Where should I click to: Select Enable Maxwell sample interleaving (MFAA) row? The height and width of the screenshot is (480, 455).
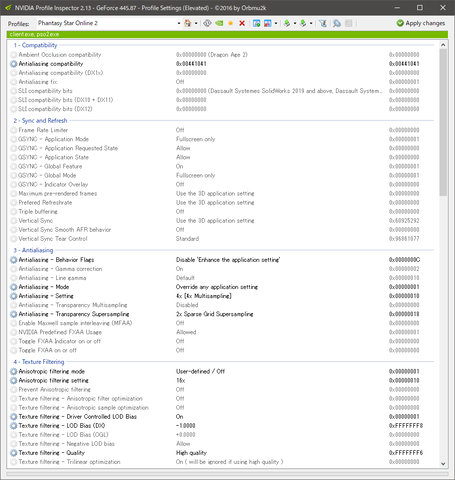tap(222, 323)
